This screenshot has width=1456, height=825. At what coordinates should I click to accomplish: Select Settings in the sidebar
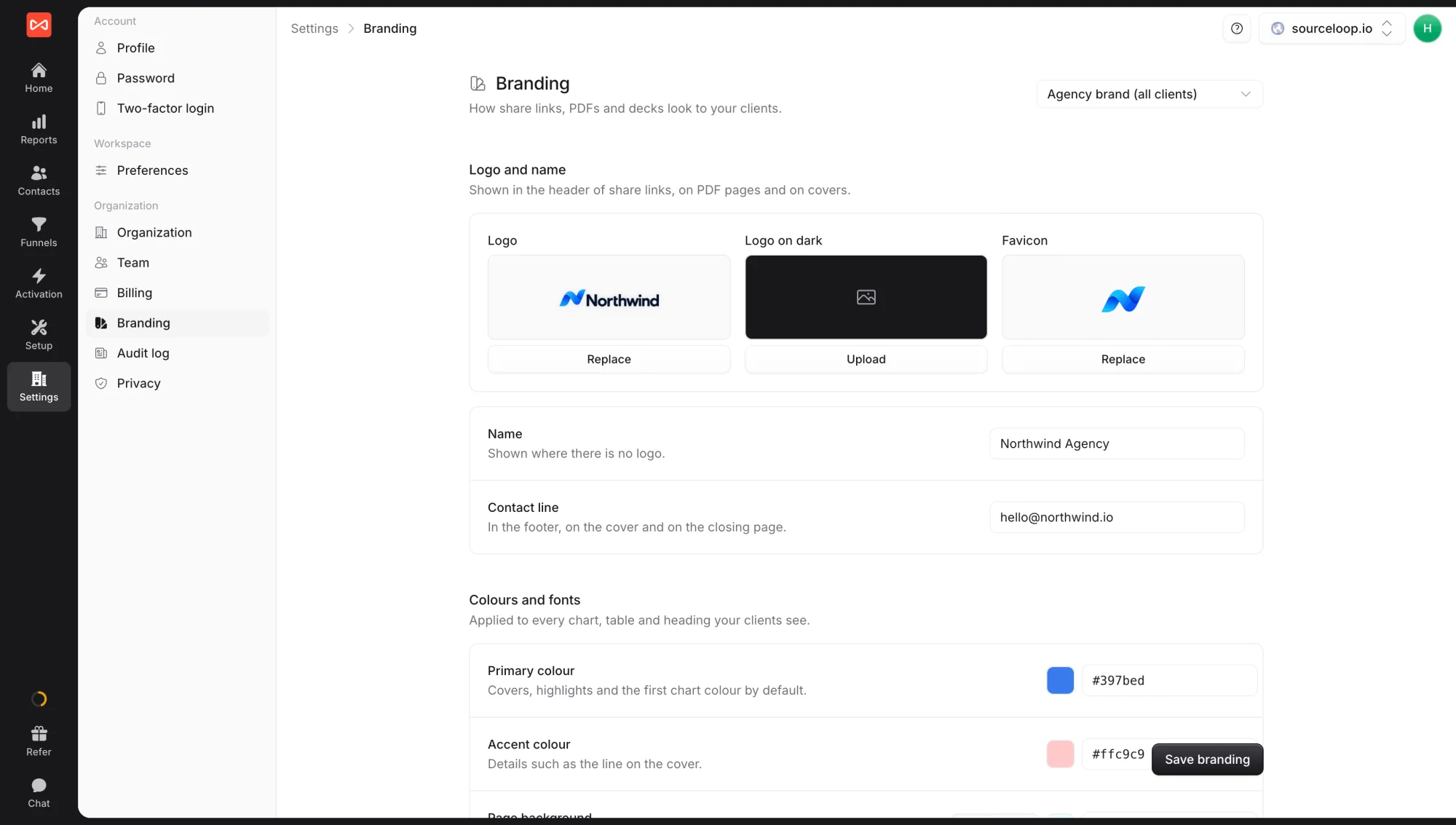[x=39, y=387]
